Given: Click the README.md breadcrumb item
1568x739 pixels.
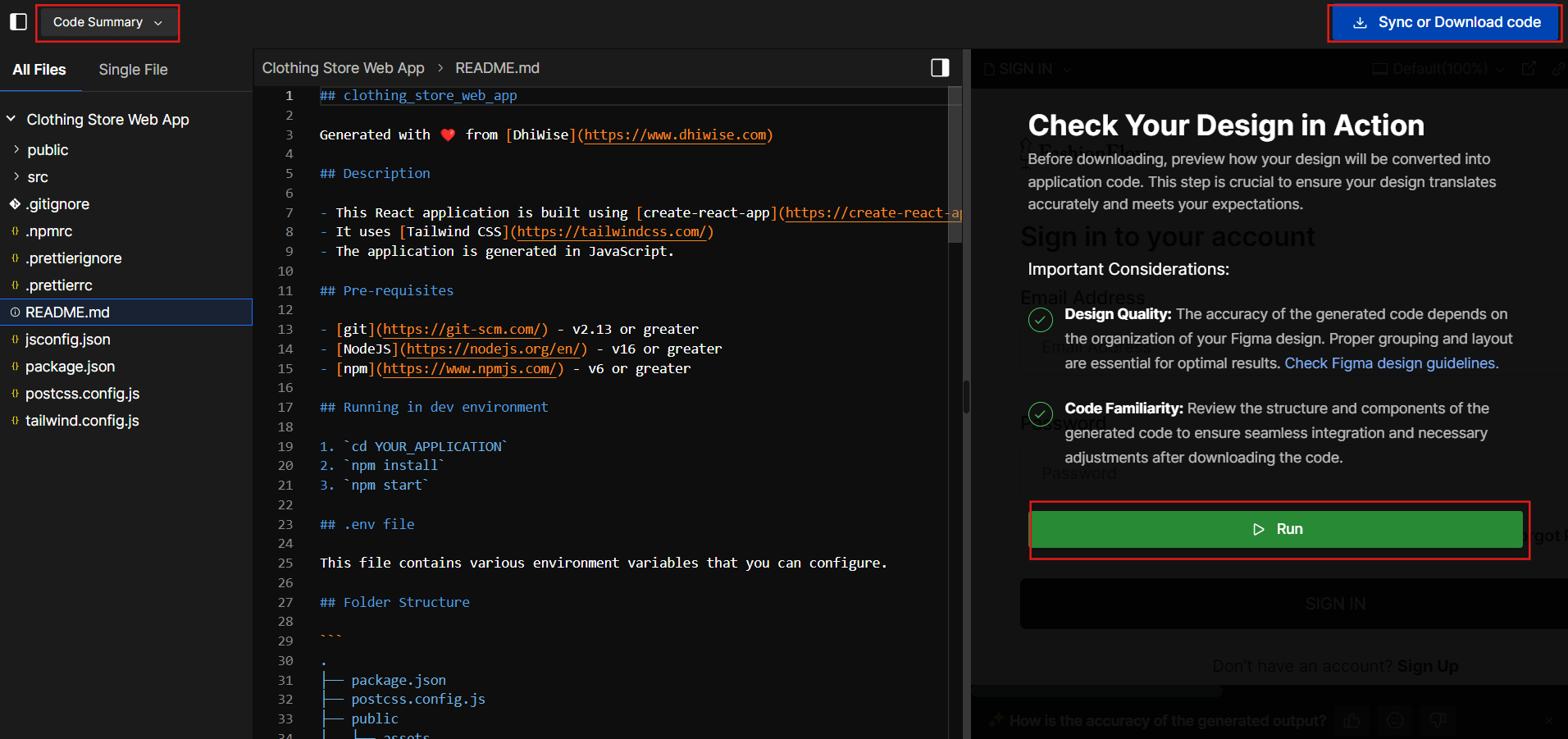Looking at the screenshot, I should click(497, 68).
